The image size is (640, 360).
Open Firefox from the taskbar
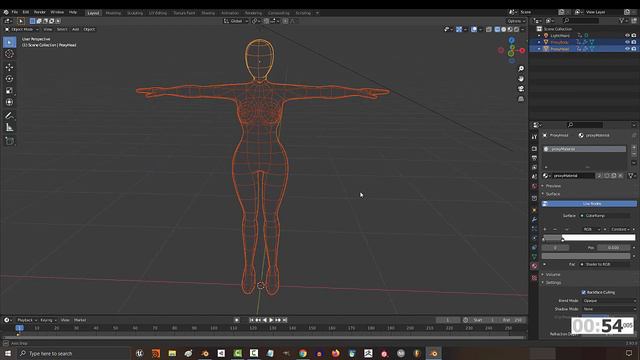click(336, 353)
